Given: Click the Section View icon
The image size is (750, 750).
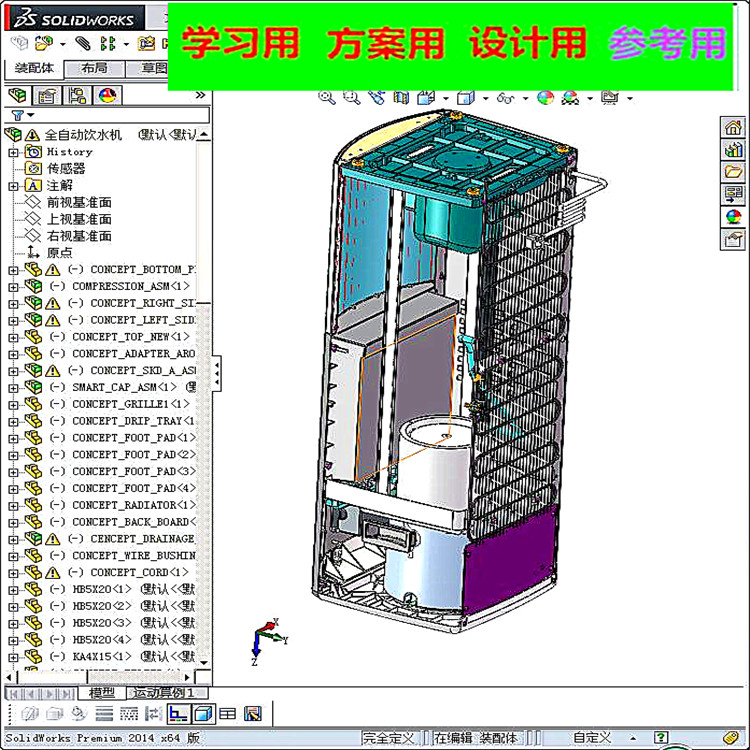Looking at the screenshot, I should point(401,98).
